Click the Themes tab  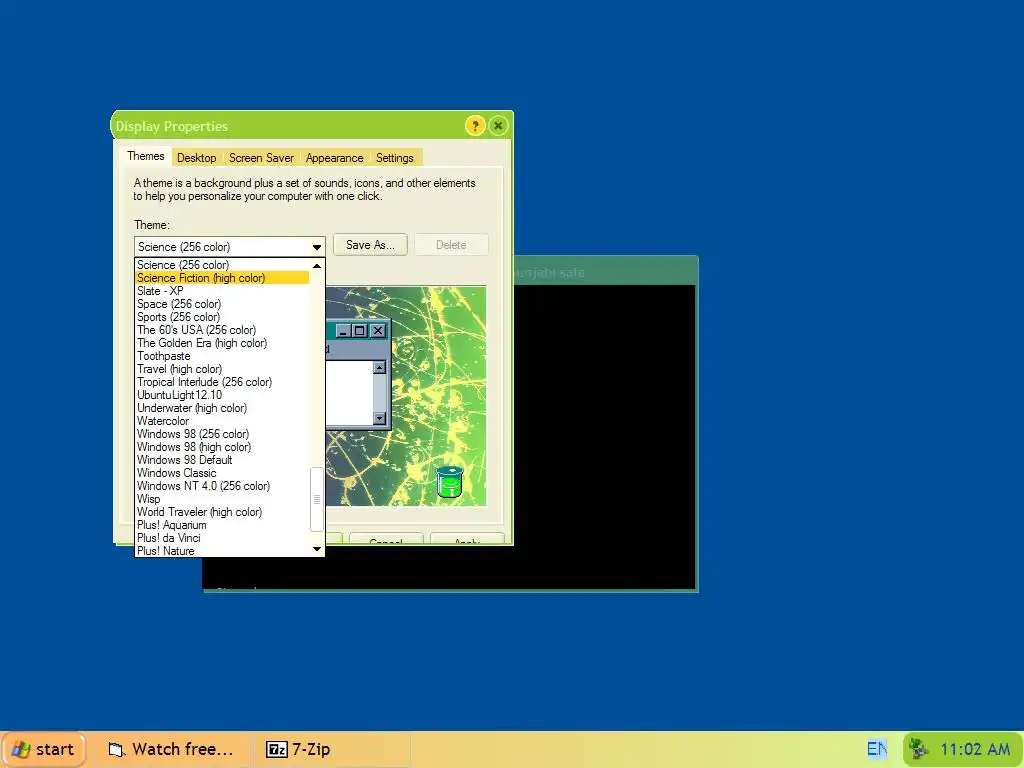(x=146, y=156)
